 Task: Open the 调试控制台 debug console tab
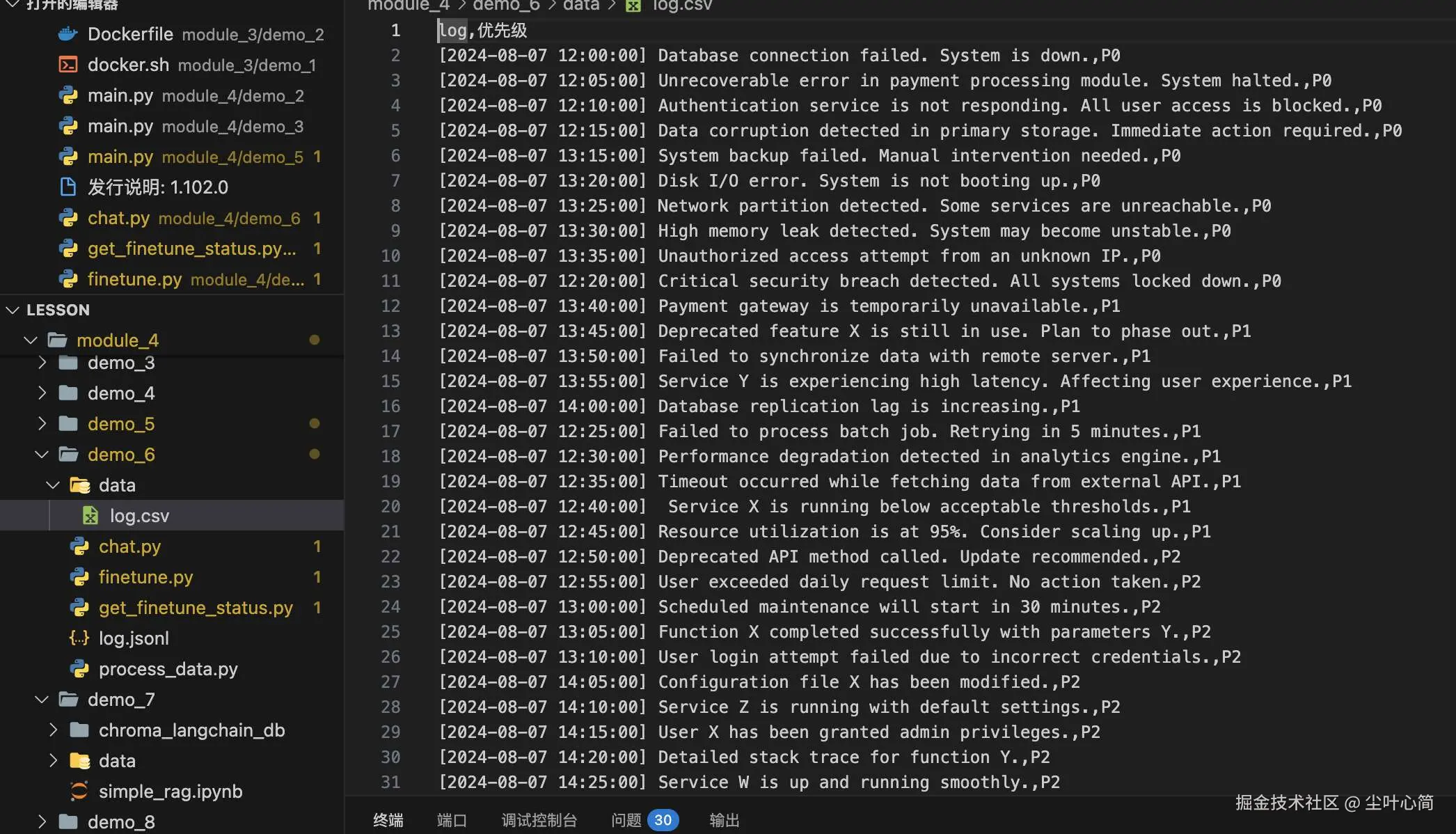[x=539, y=820]
